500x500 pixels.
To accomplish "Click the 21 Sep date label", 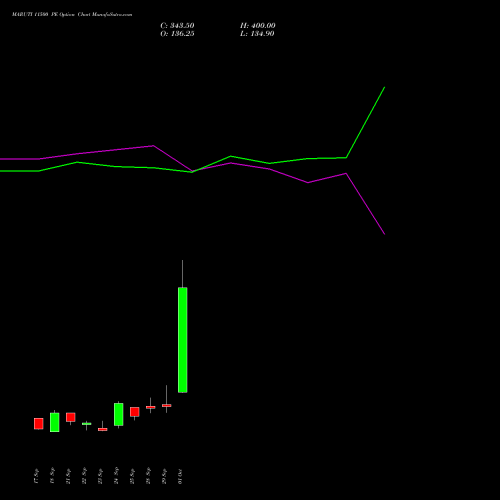I will pos(68,476).
